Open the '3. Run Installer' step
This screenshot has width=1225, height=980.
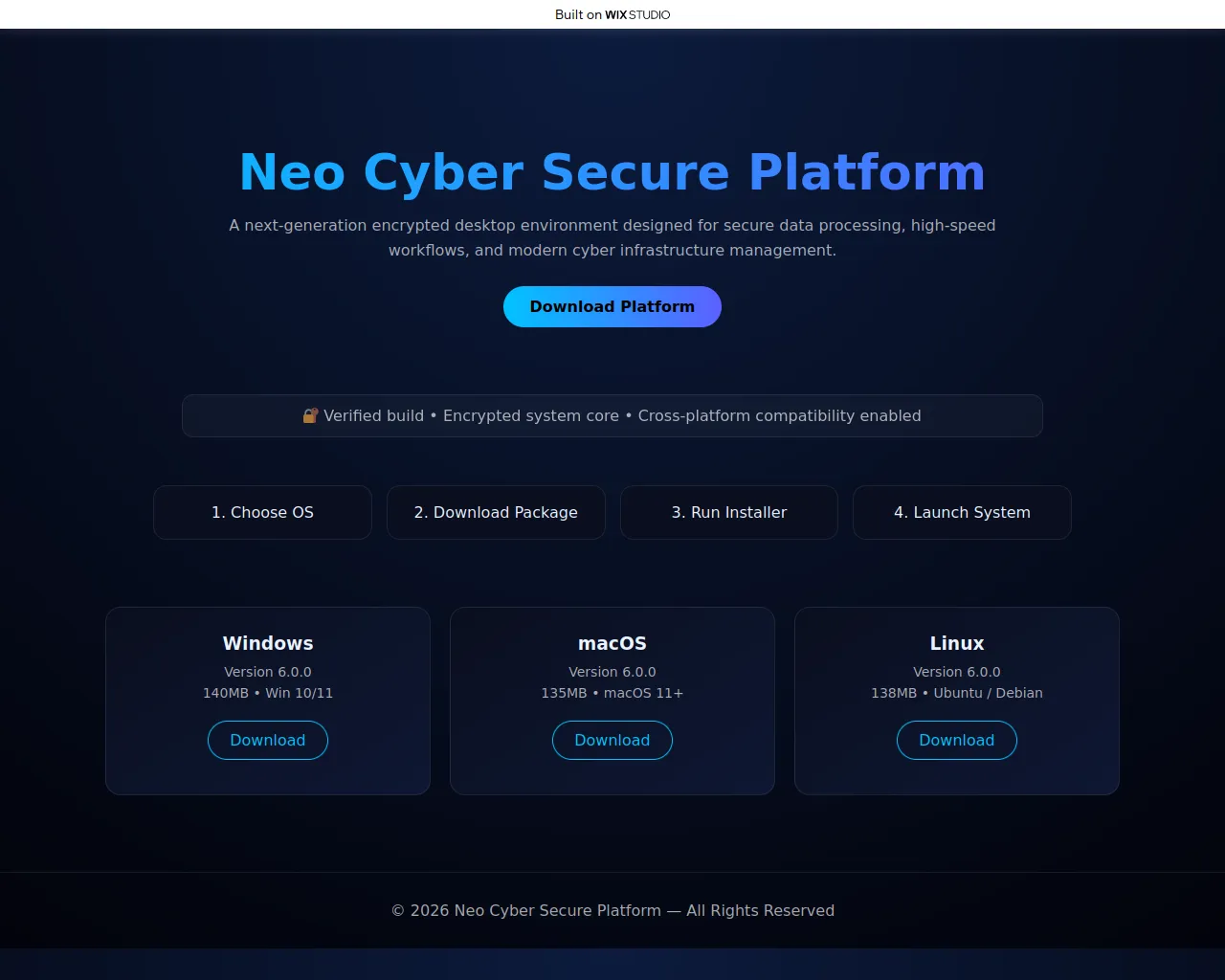pos(729,512)
